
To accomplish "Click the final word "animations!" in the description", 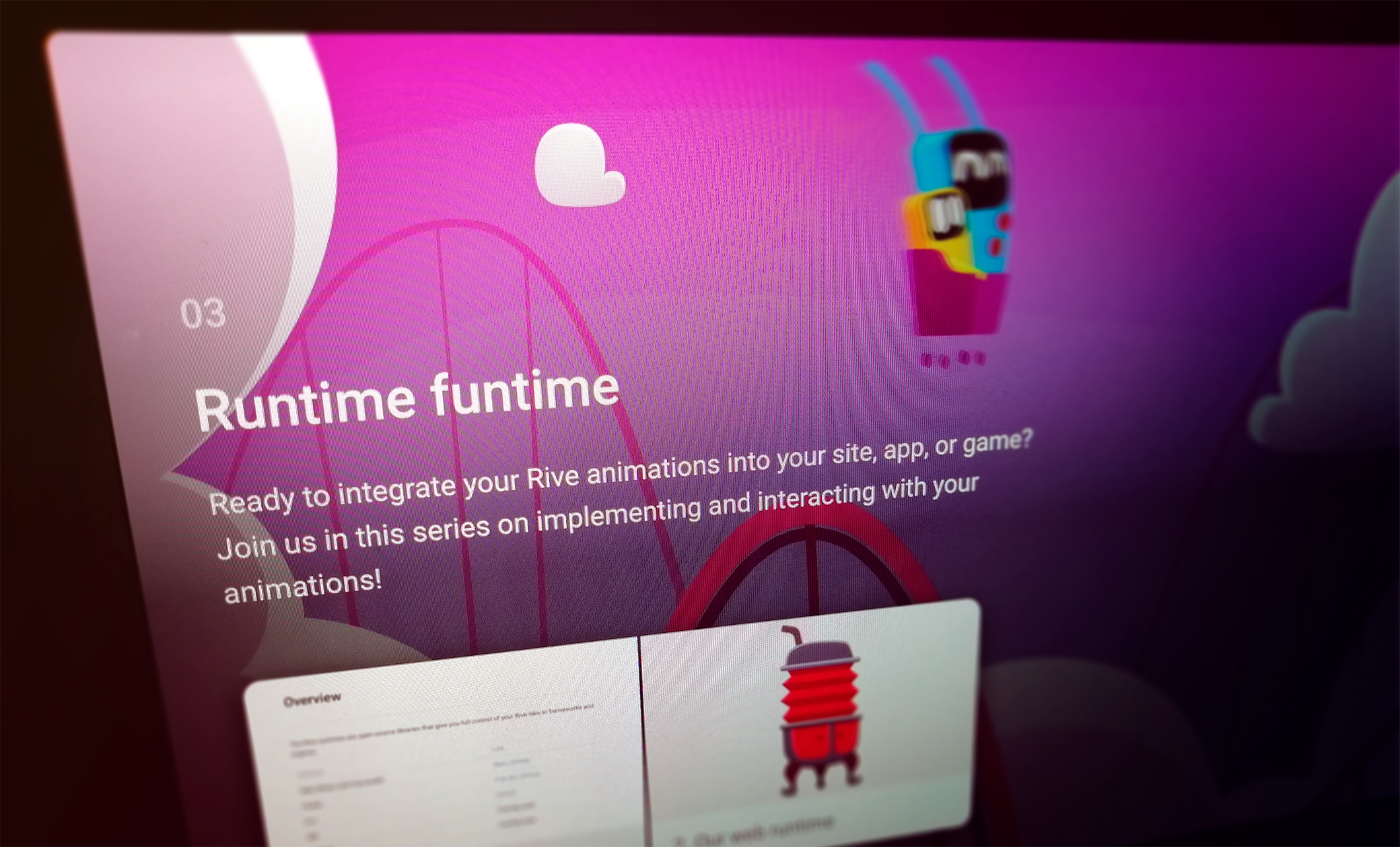I will 303,587.
